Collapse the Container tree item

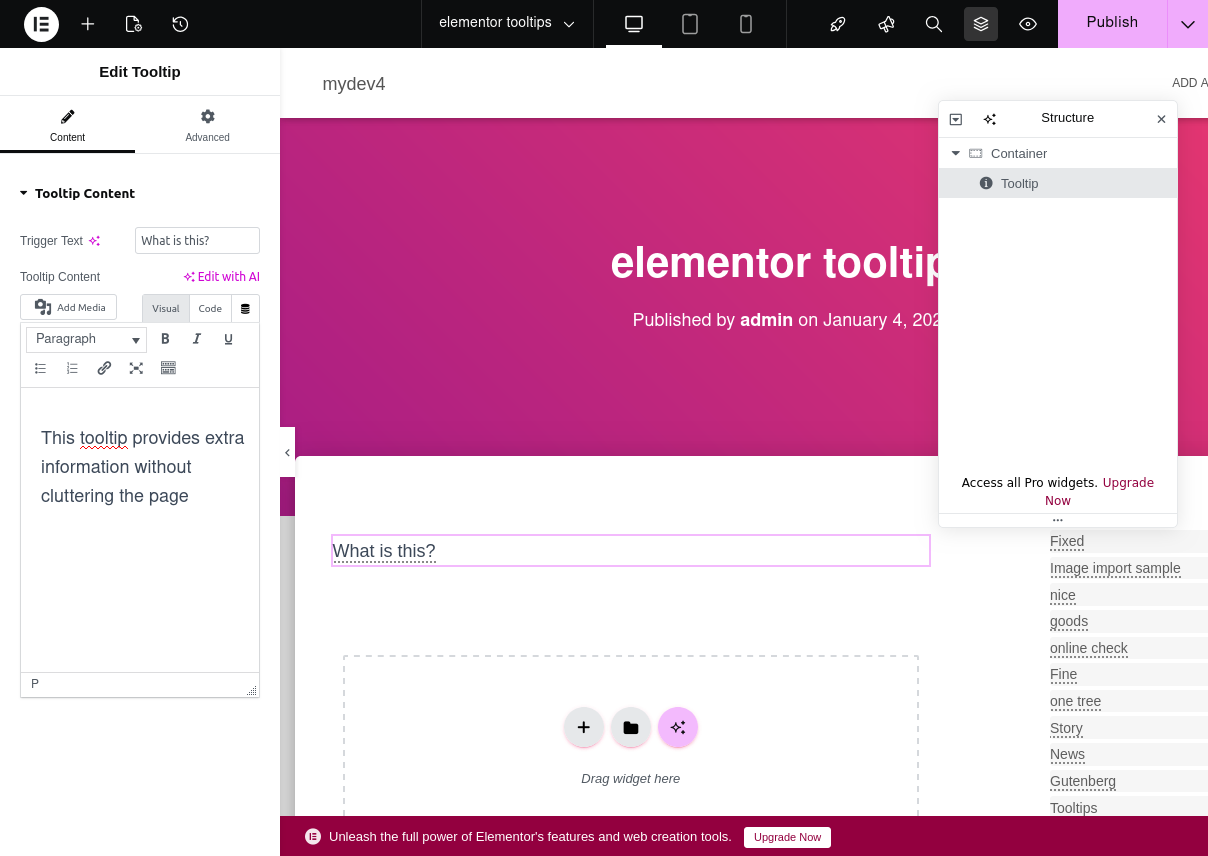click(x=955, y=153)
